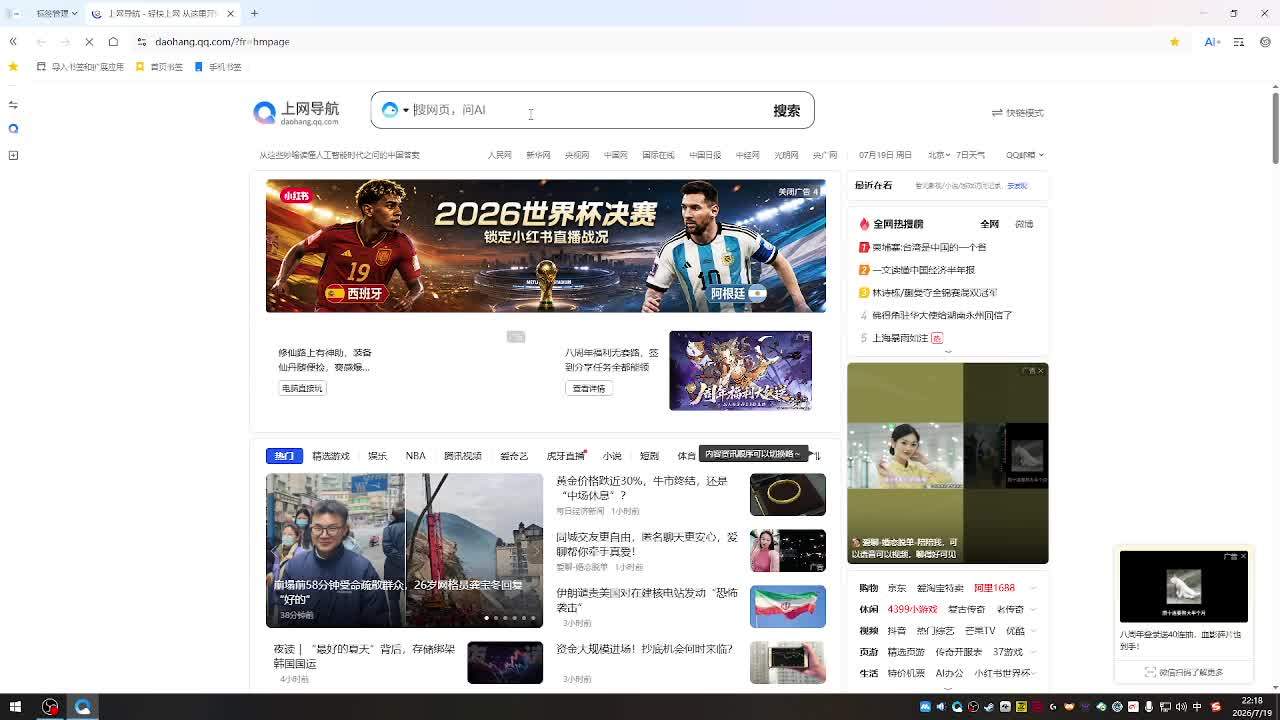Select the 腾讯视频 tab
The height and width of the screenshot is (720, 1280).
click(x=463, y=456)
